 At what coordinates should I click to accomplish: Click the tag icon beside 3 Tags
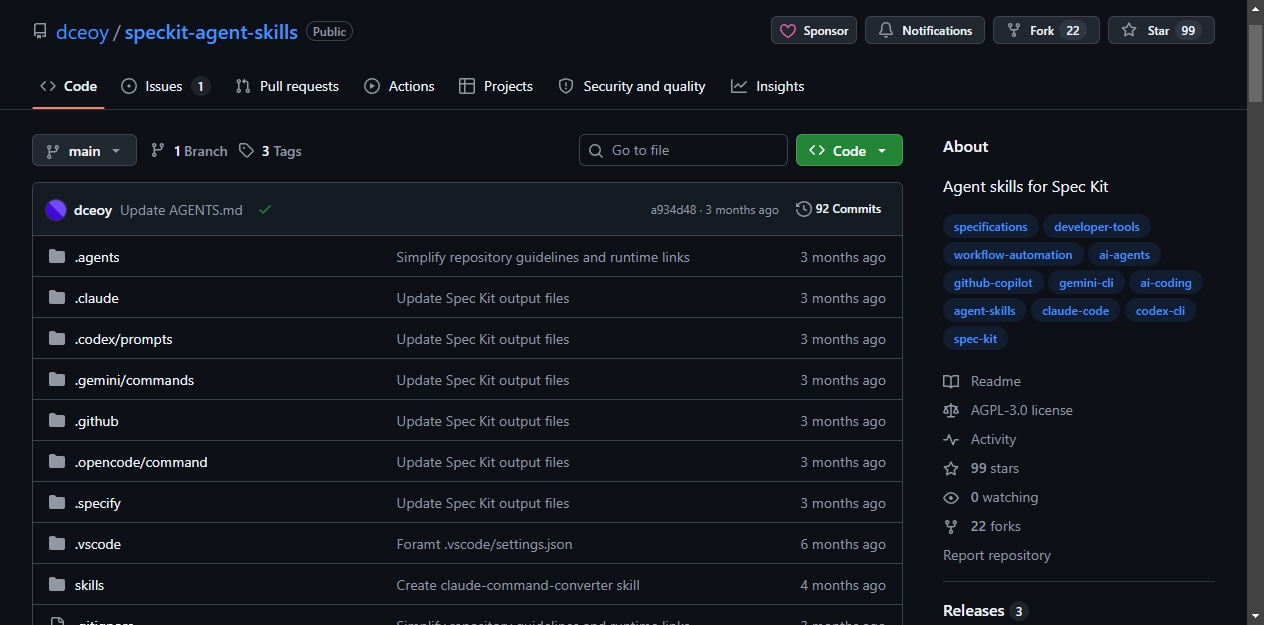coord(247,151)
